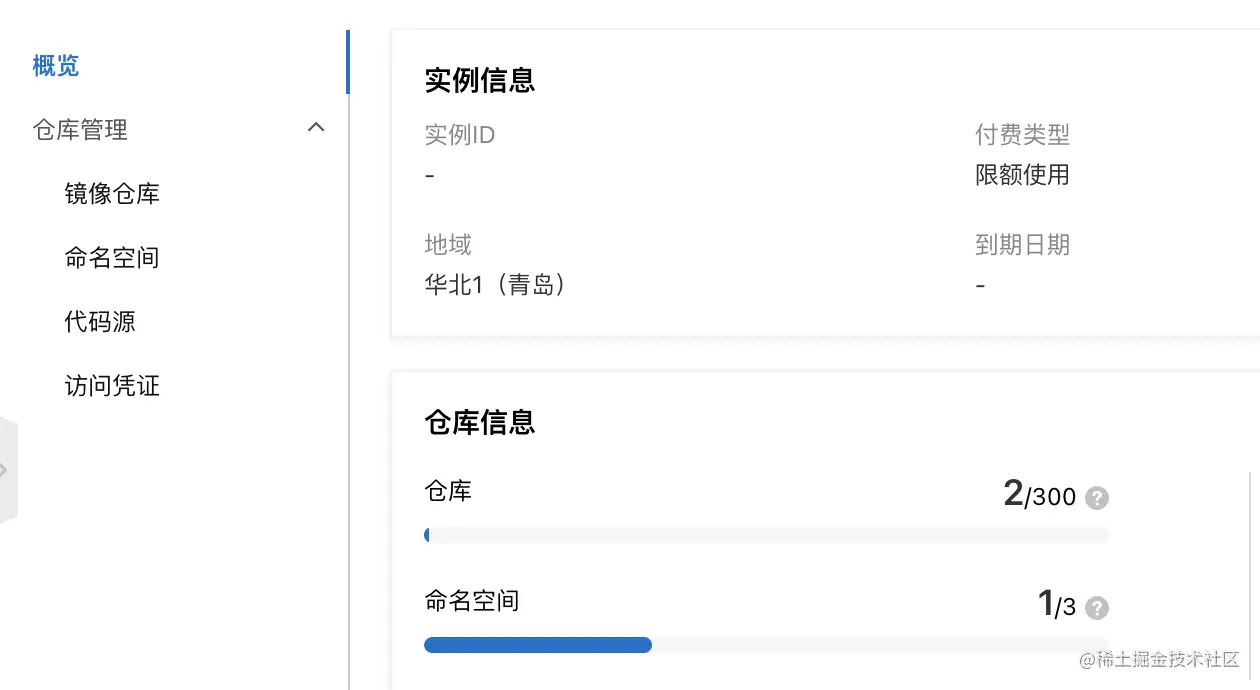Screen dimensions: 1260x690
Task: Click the 限额使用 billing type value
Action: (x=1022, y=175)
